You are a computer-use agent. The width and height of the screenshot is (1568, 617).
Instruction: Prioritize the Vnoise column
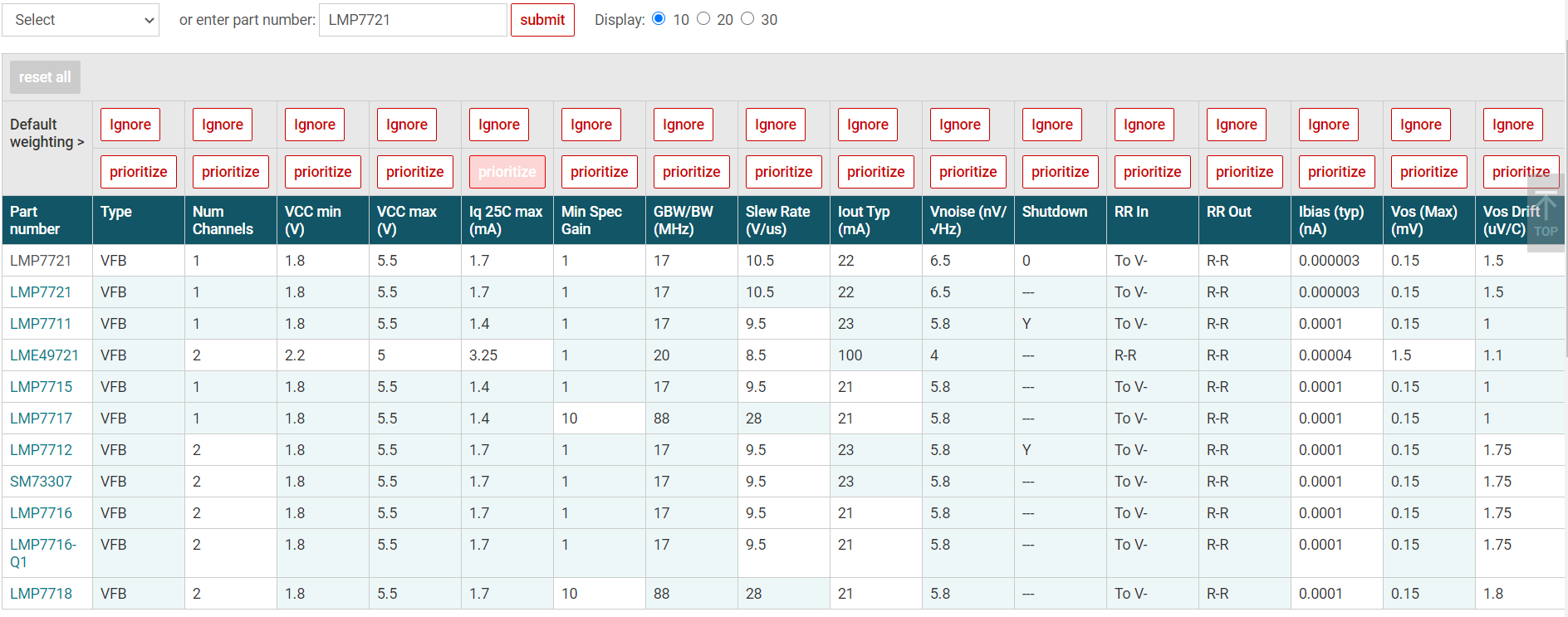(x=968, y=172)
